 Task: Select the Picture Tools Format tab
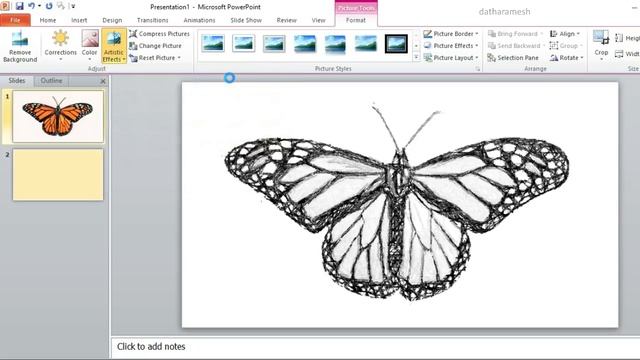point(356,20)
